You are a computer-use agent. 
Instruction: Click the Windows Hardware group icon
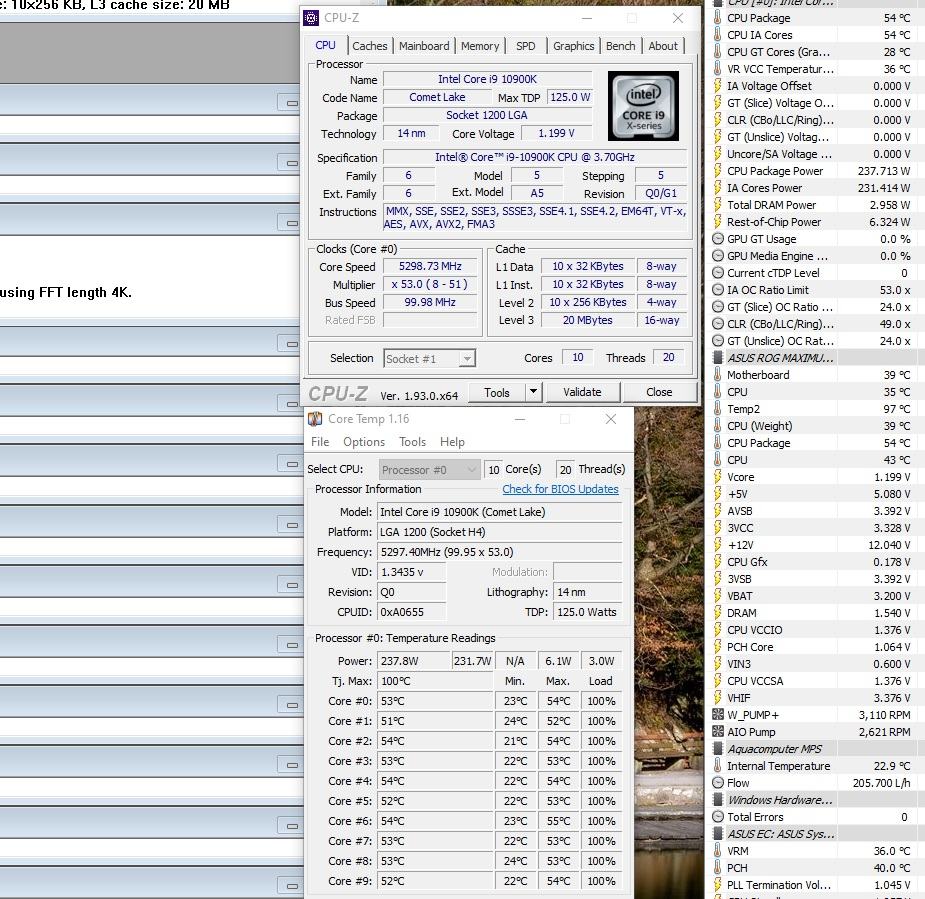point(717,800)
